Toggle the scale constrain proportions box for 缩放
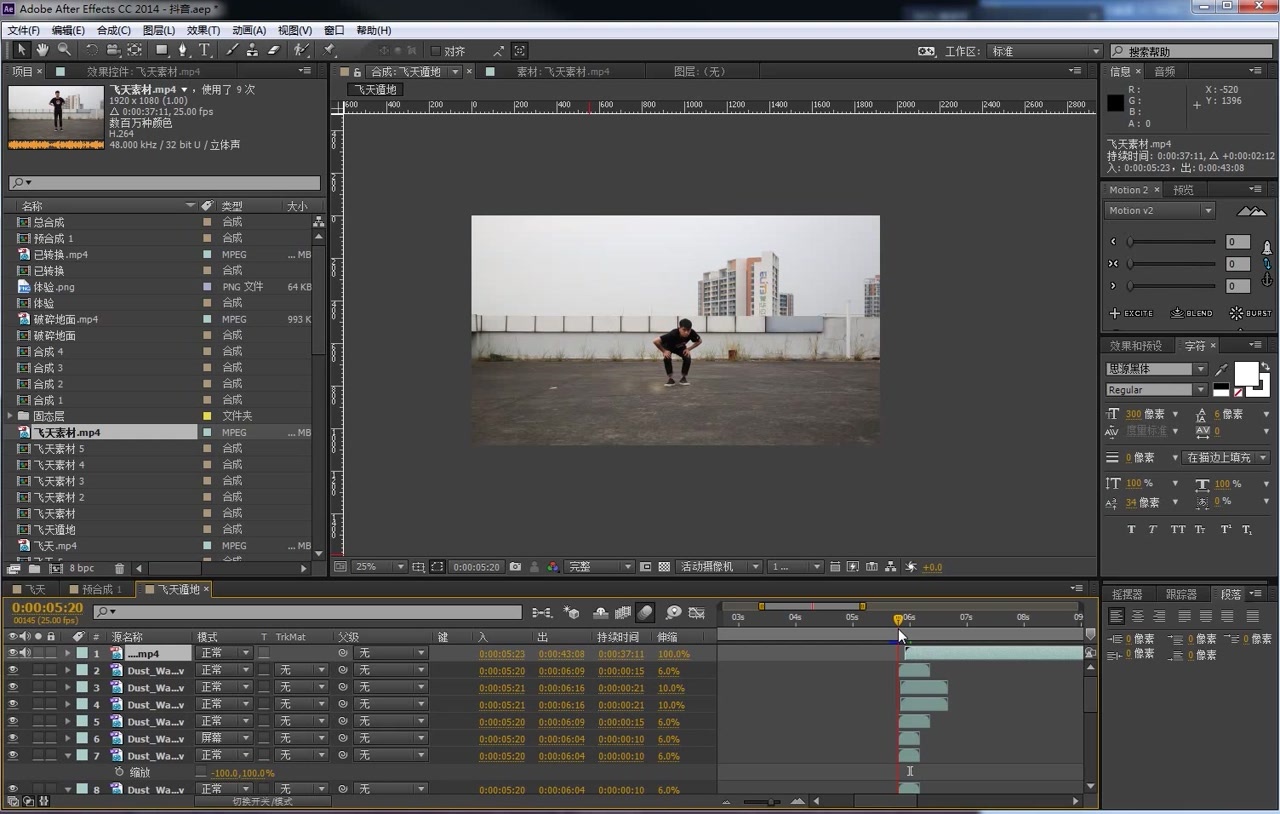Screen dimensions: 1280x814 [x=201, y=773]
